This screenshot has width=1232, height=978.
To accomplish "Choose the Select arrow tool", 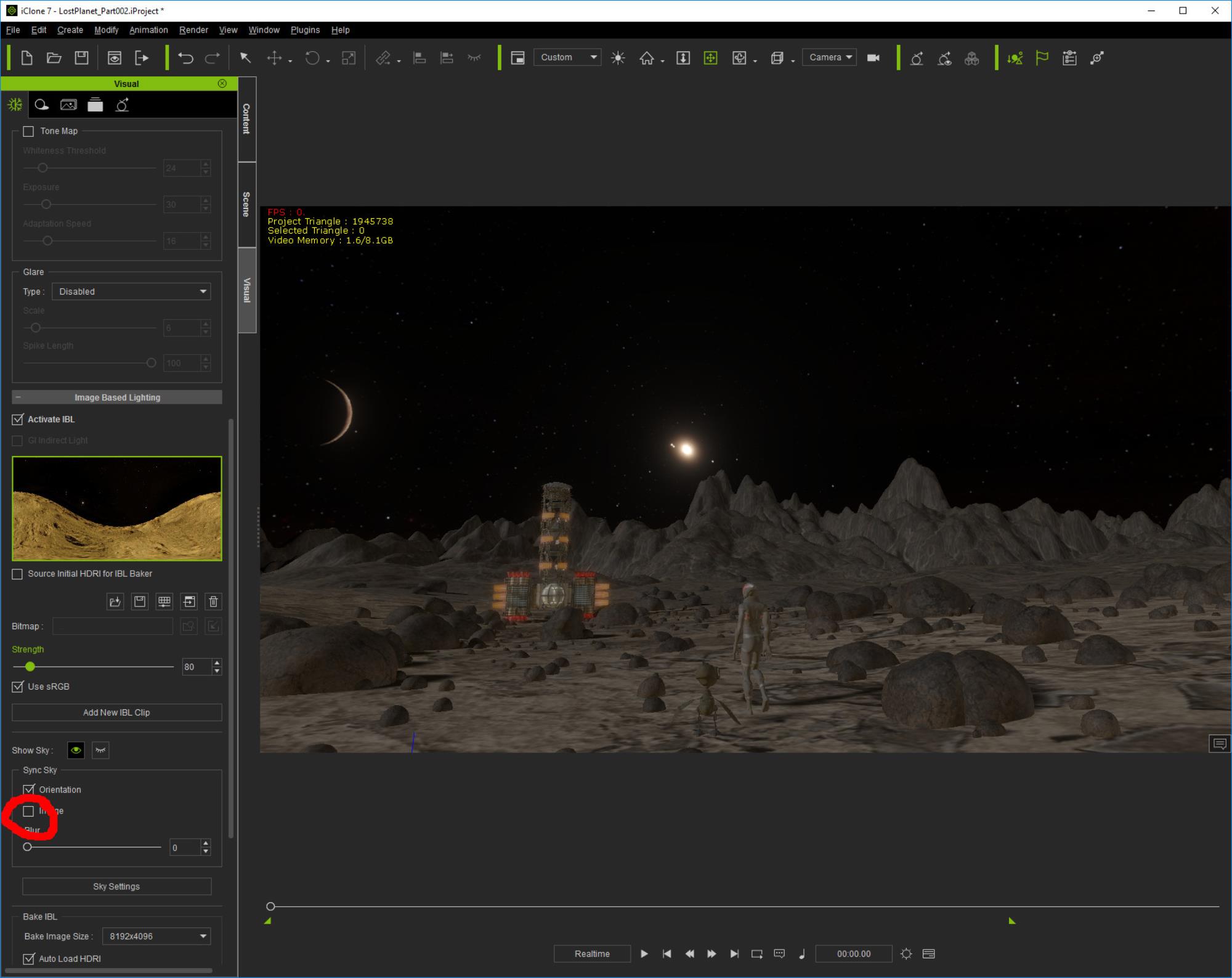I will pyautogui.click(x=245, y=58).
